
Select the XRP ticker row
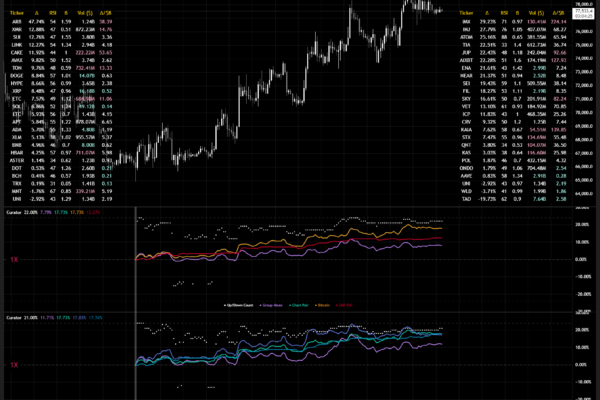(61, 91)
